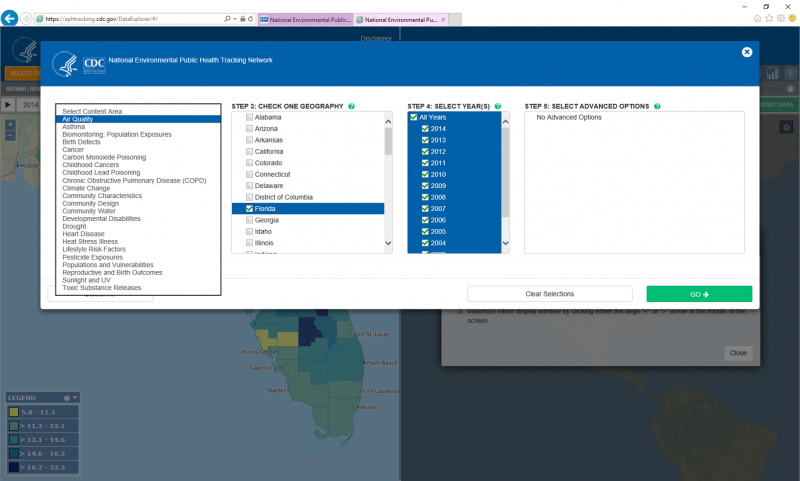The height and width of the screenshot is (481, 800).
Task: Click the bar chart icon in background toolbar
Action: (x=773, y=73)
